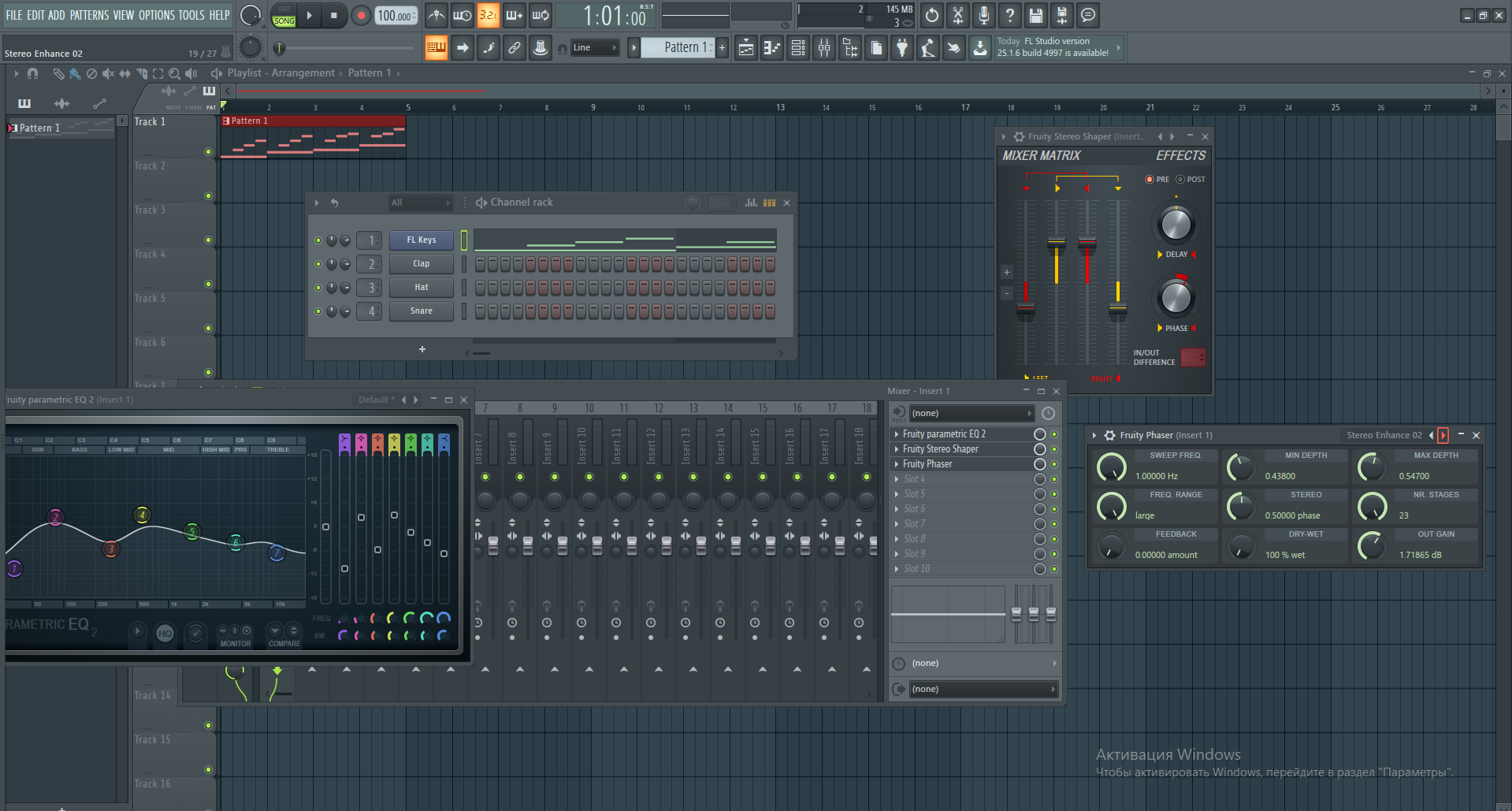Open the Piano roll from toolbar
The image size is (1512, 811).
(771, 48)
